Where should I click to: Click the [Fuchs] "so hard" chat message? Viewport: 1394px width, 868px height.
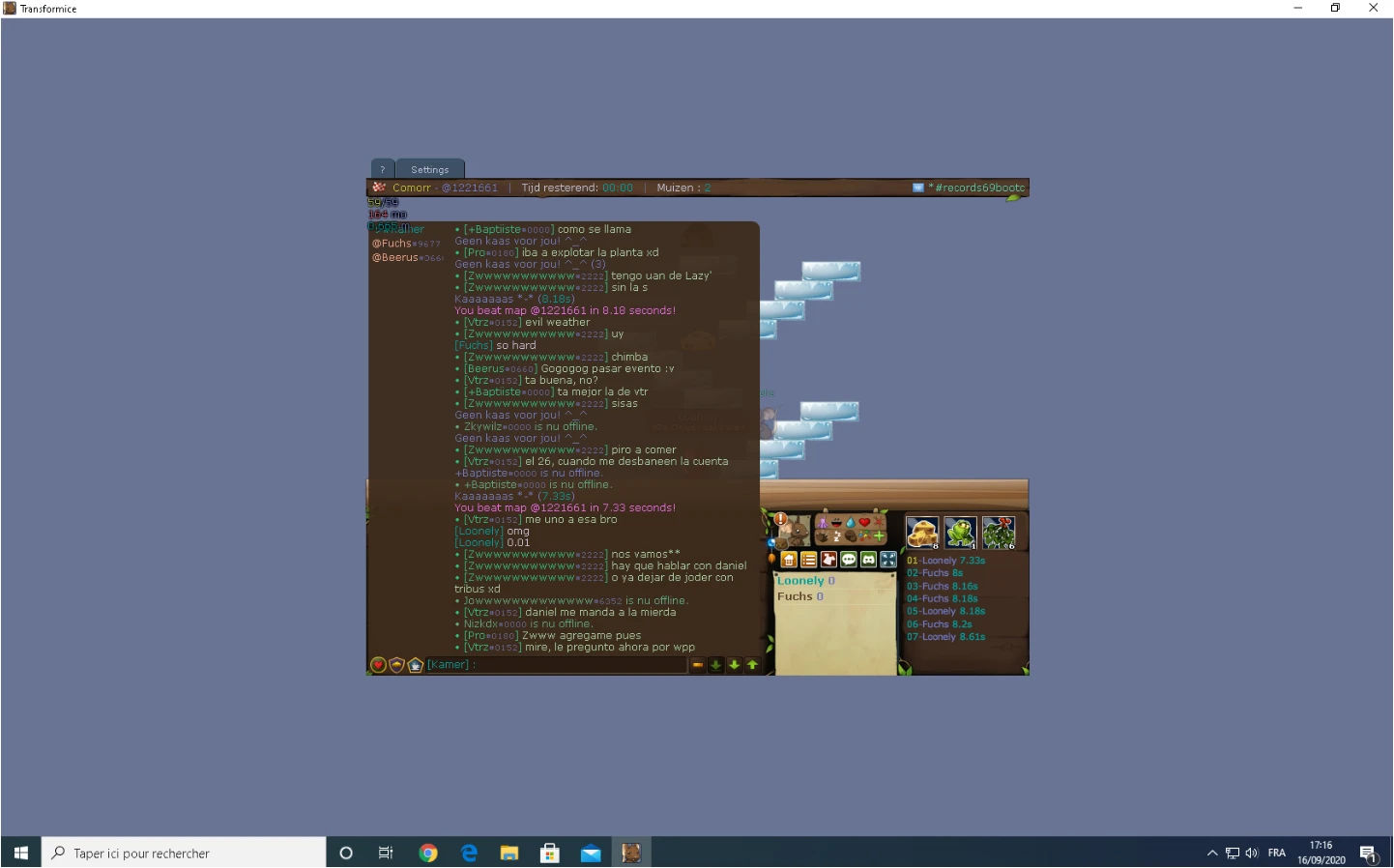(495, 345)
